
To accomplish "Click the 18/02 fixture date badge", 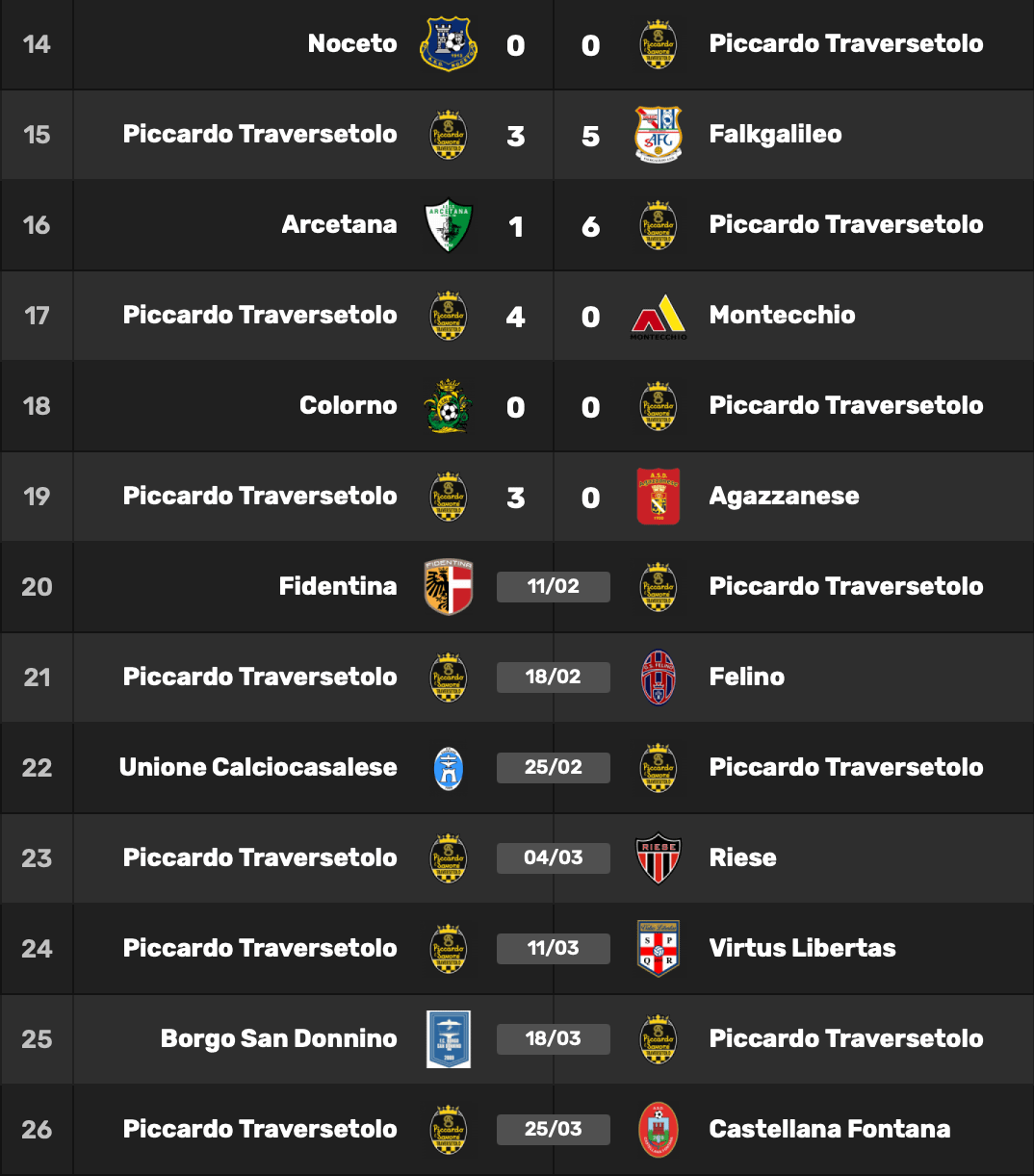I will (x=554, y=677).
